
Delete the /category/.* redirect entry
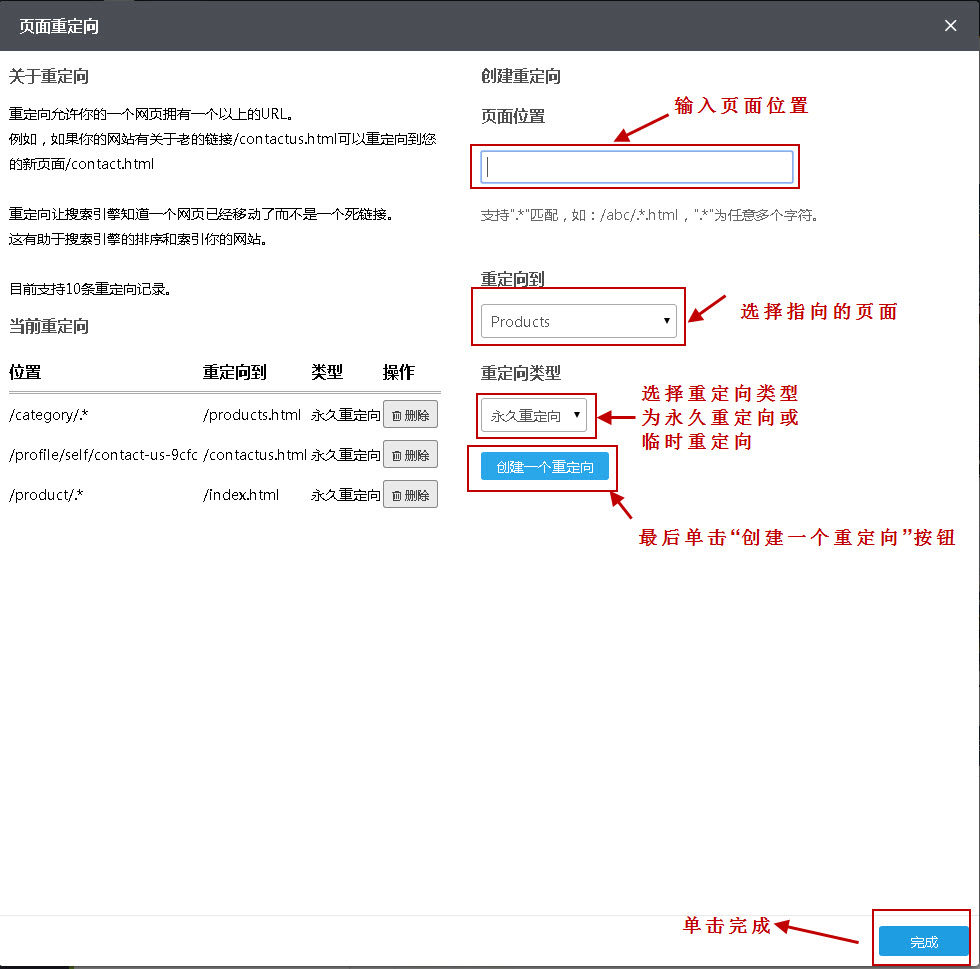tap(410, 415)
